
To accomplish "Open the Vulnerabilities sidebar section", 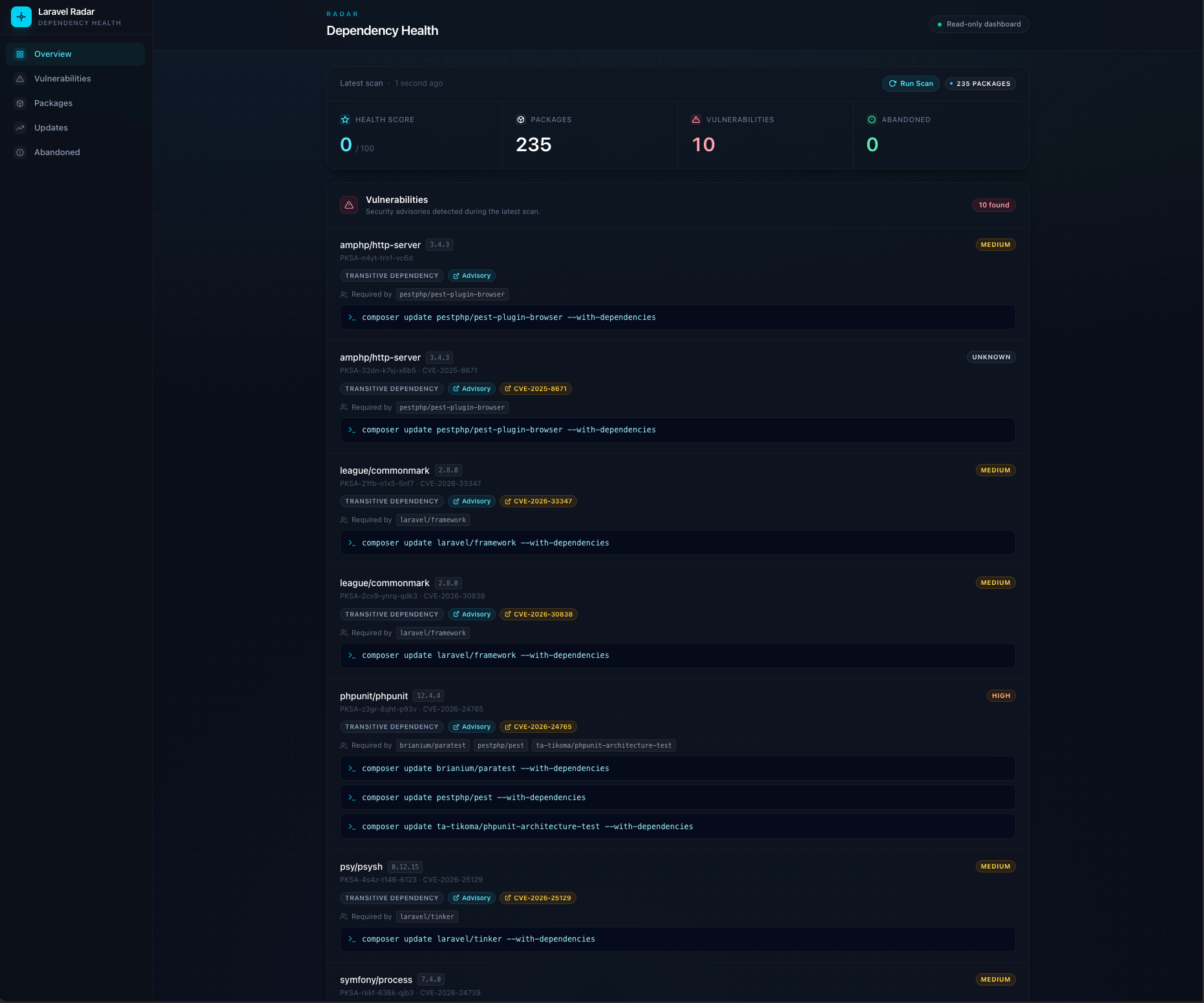I will tap(75, 79).
